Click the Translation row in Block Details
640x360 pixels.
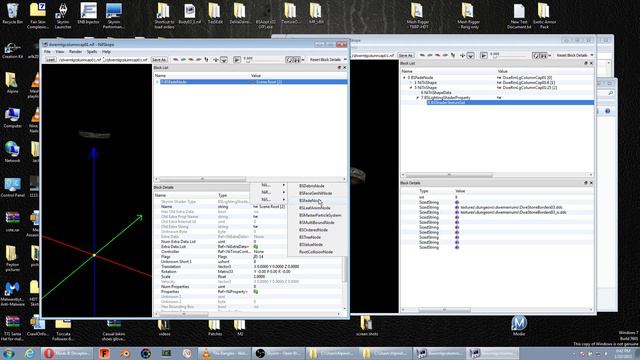tap(249, 267)
